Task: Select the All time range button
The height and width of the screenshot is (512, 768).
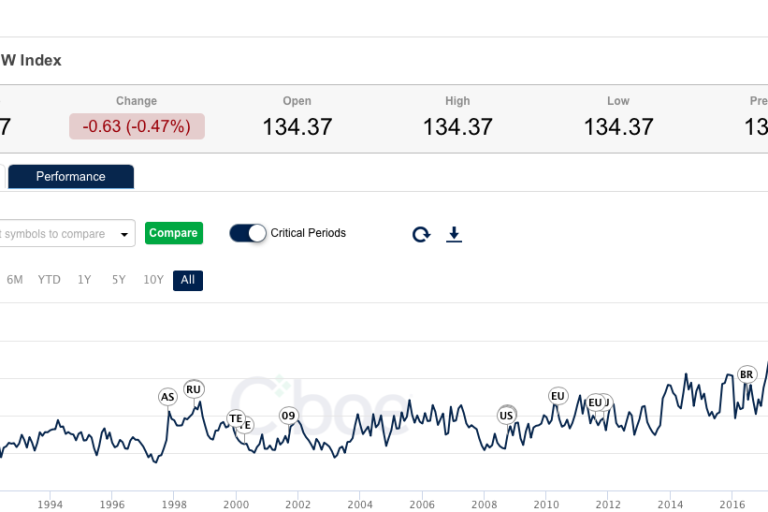Action: 188,280
